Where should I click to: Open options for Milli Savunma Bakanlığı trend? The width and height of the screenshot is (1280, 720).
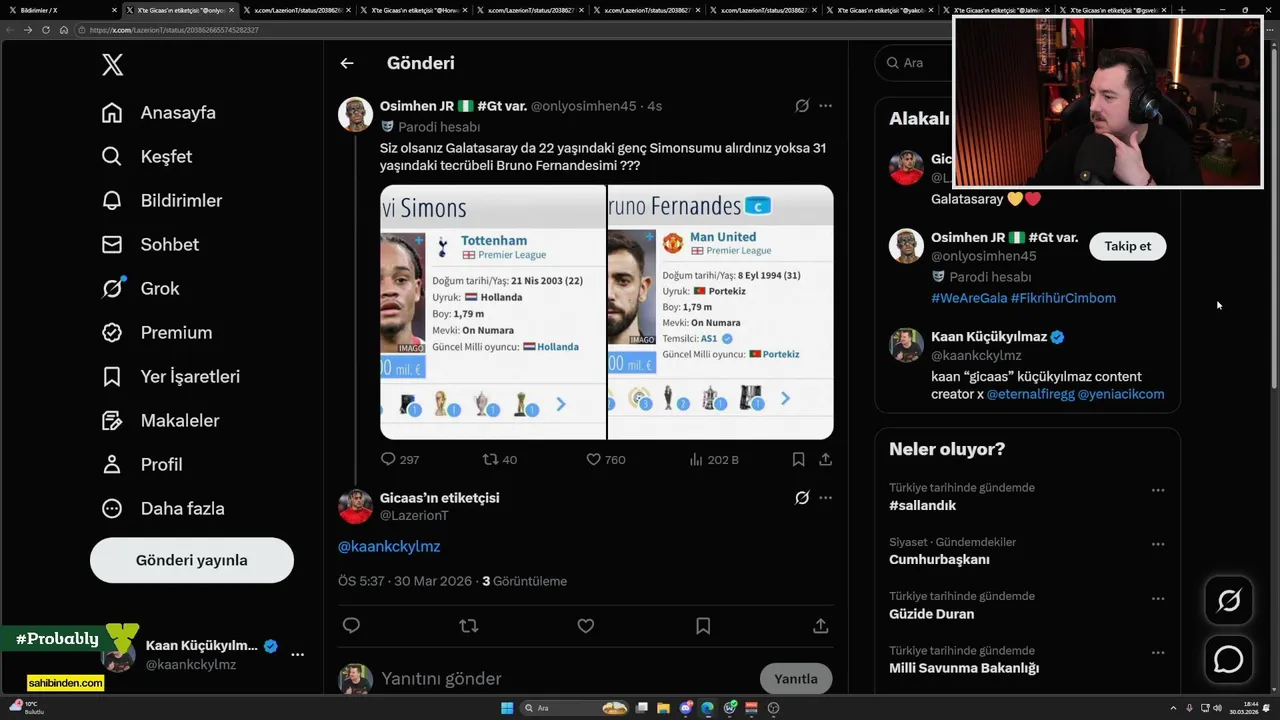pos(1158,652)
